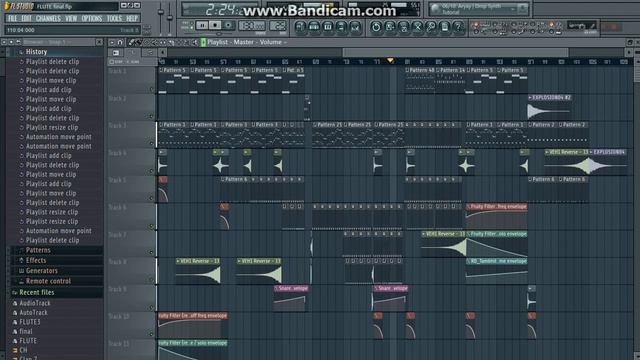Image resolution: width=640 pixels, height=360 pixels.
Task: Open the EXPLOSION04 #2 clip menu
Action: click(x=530, y=98)
